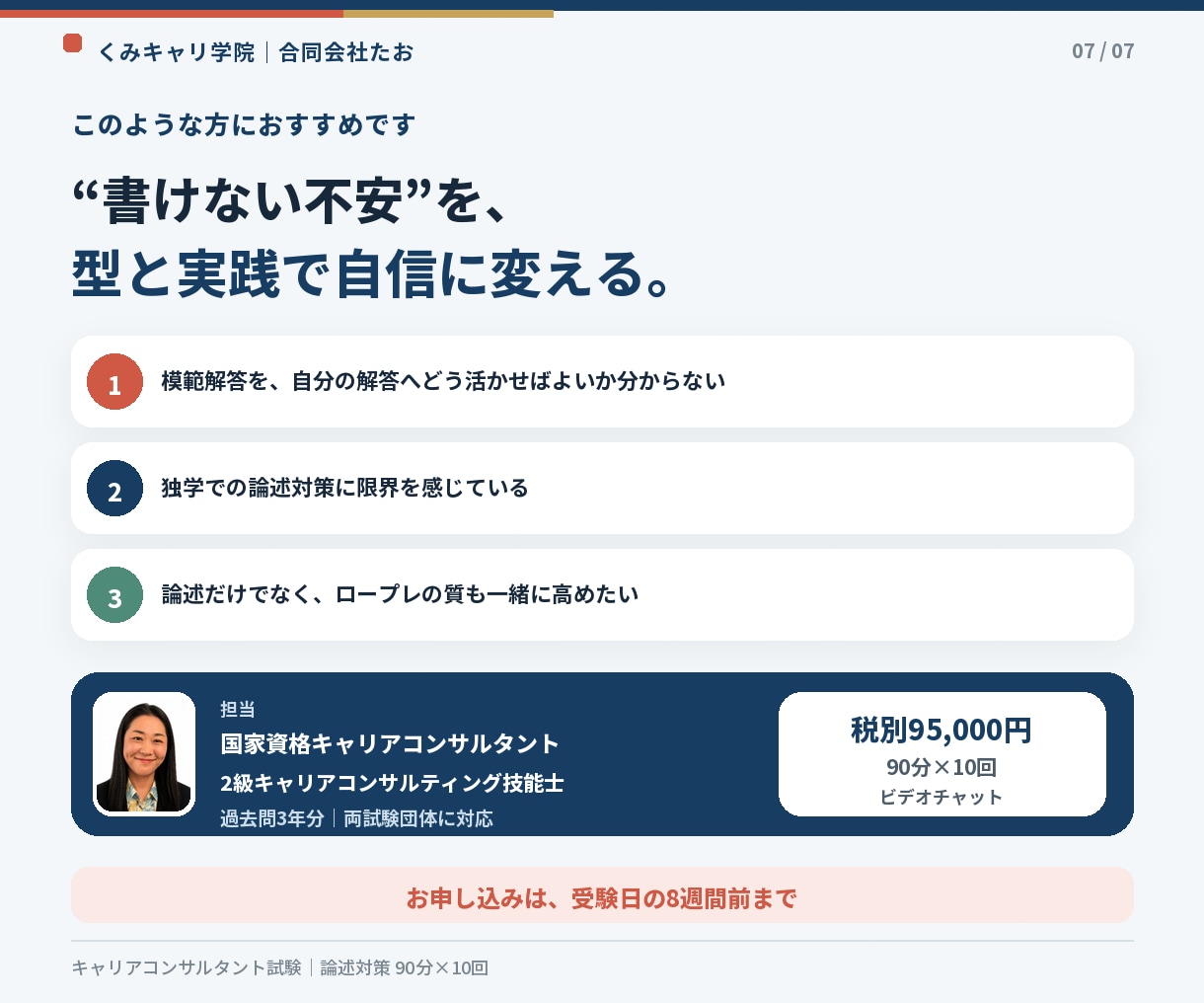Select the text 独学での論述対策に限界を感じている
Screen dimensions: 1204x1003
pos(344,488)
